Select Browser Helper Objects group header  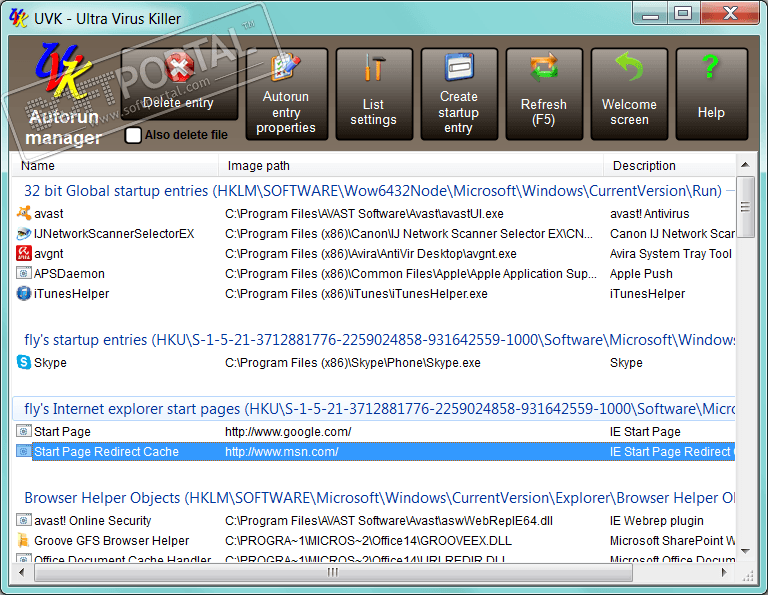click(379, 498)
